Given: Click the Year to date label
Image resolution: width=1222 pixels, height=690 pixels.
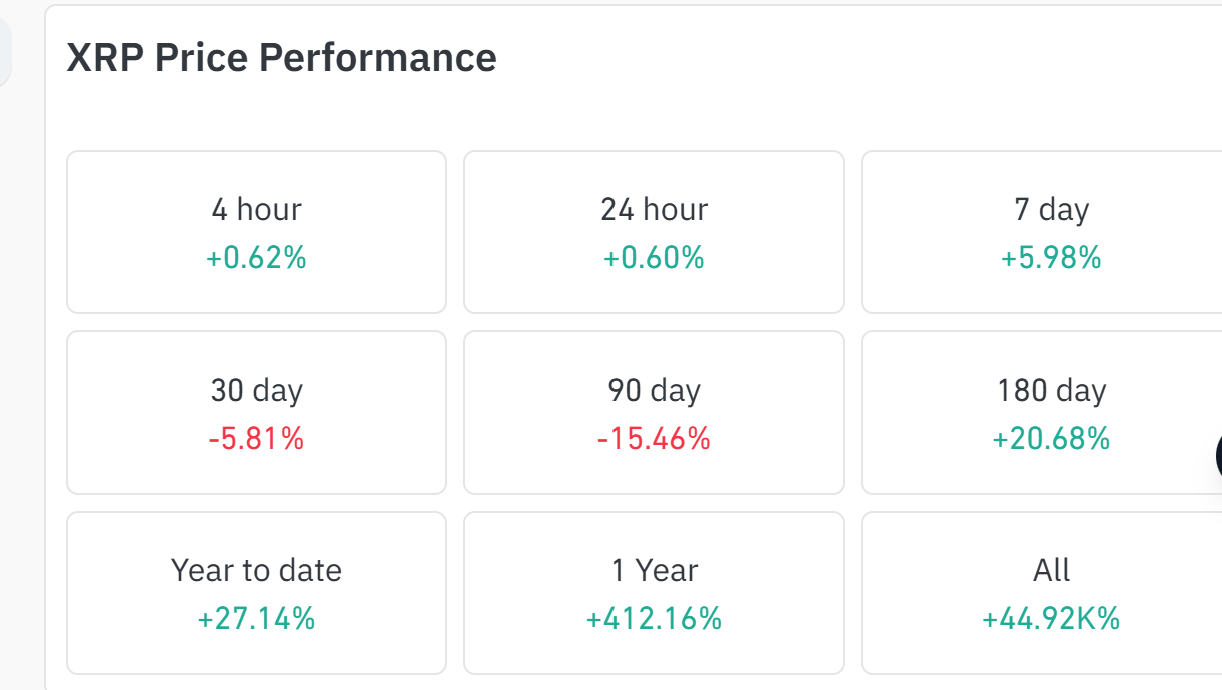Looking at the screenshot, I should tap(256, 571).
